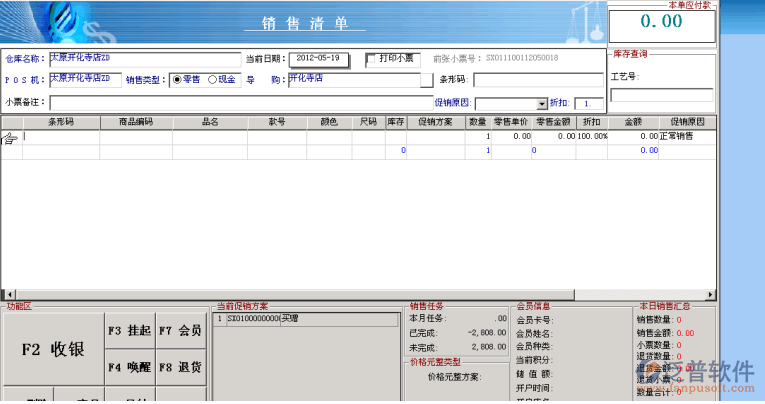Click the F7 会员 member button
Viewport: 765px width, 404px height.
[181, 331]
